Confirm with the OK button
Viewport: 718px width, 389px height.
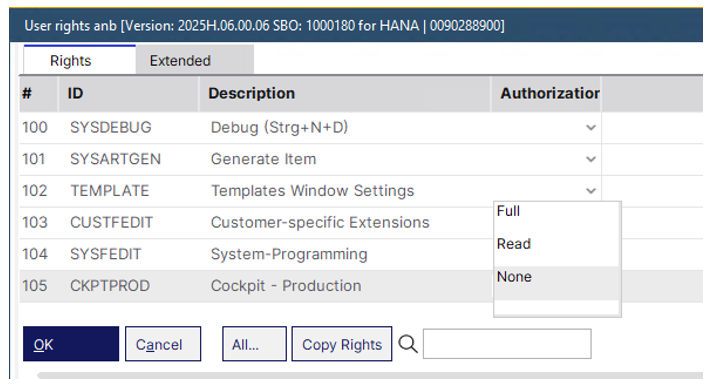pos(71,344)
